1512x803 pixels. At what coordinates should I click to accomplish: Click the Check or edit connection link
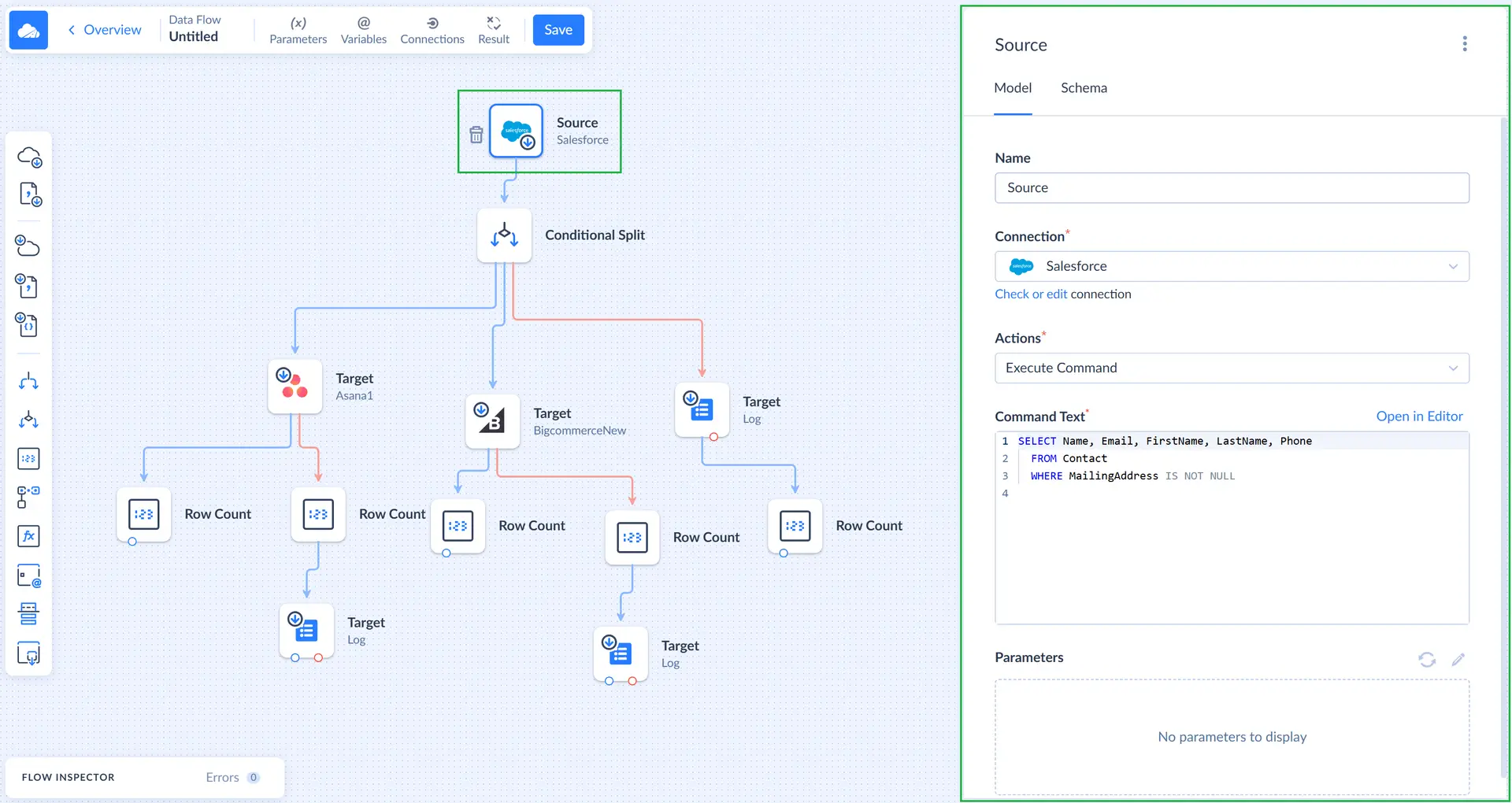(1030, 294)
